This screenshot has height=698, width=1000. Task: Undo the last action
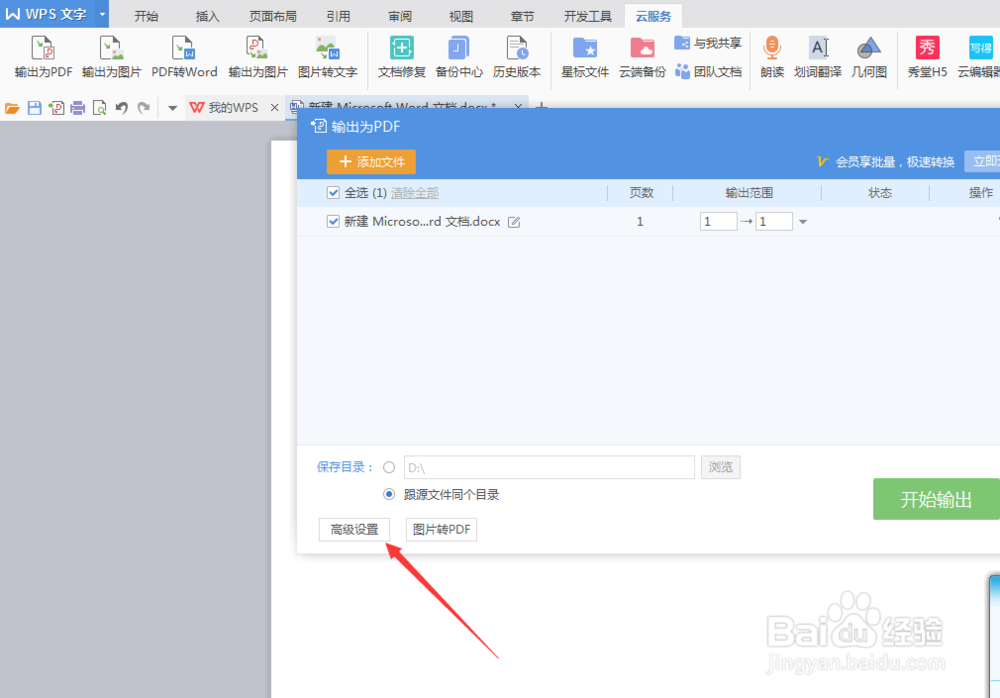122,108
